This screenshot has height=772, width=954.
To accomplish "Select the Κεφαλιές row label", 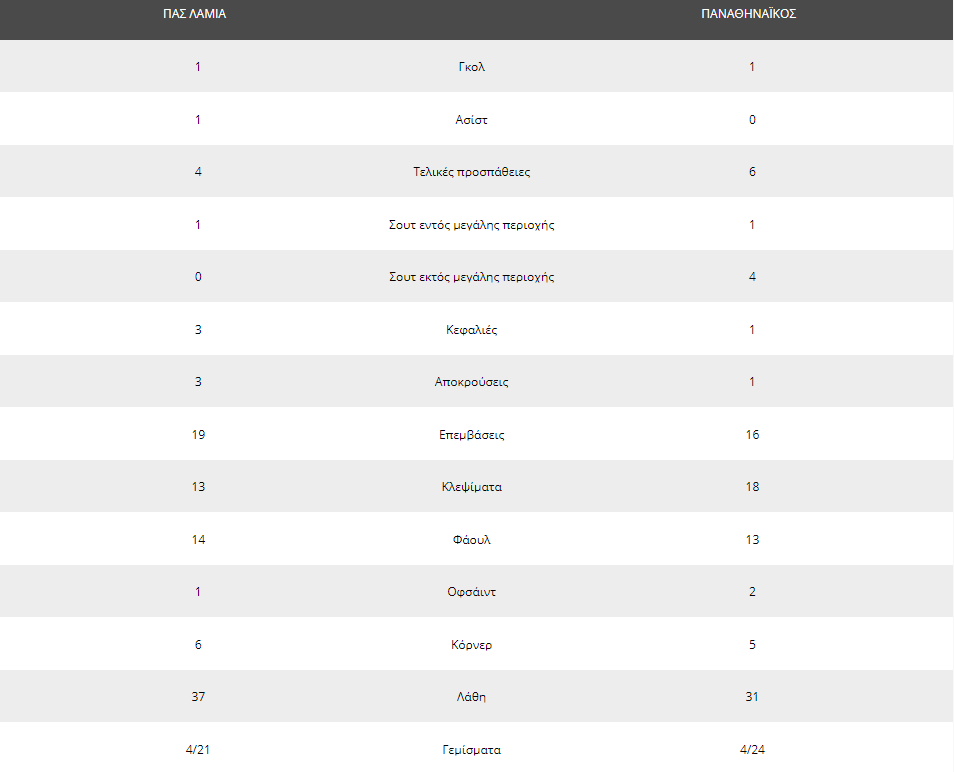I will [472, 330].
